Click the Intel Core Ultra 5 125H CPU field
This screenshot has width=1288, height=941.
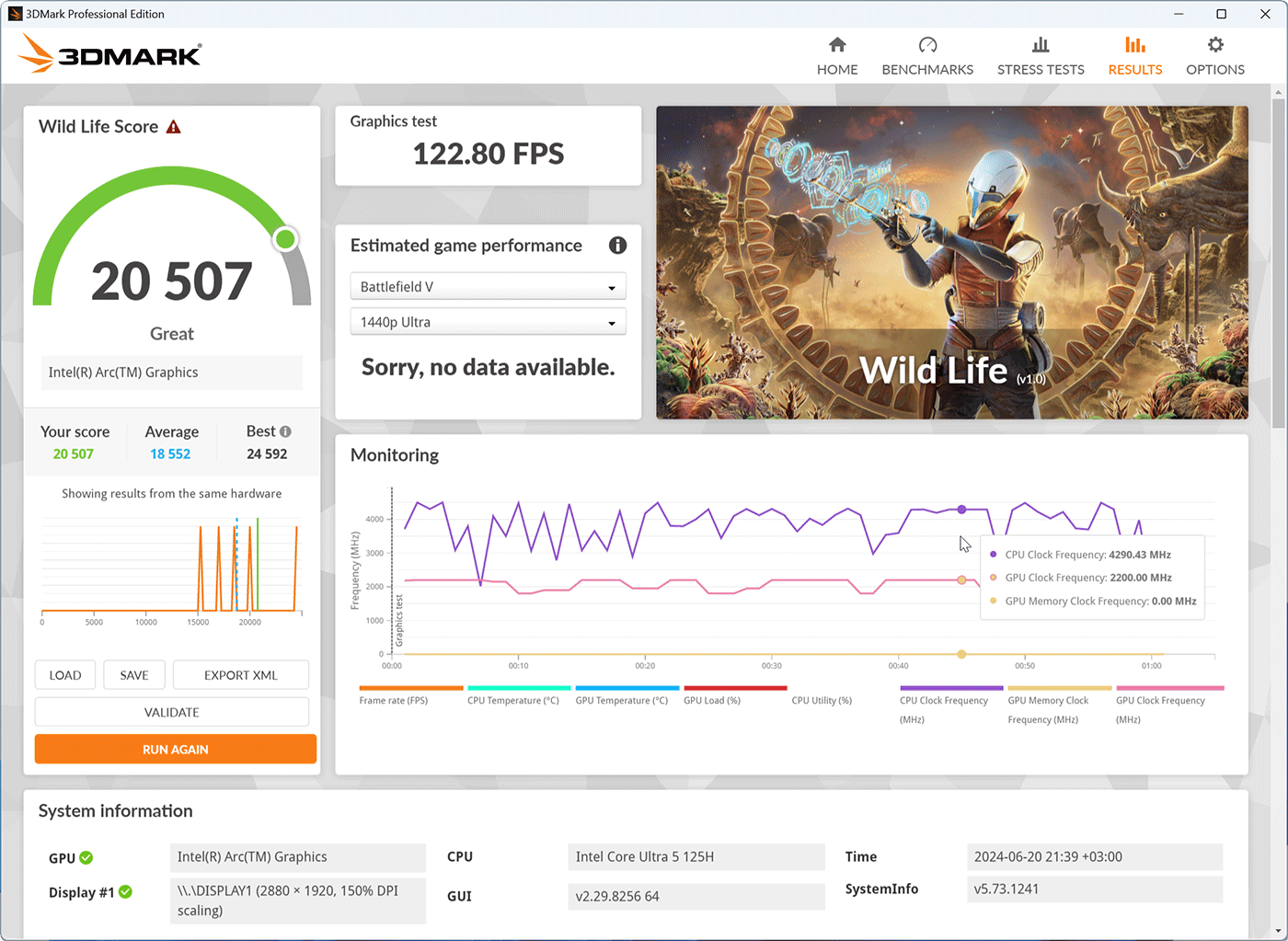click(x=696, y=857)
